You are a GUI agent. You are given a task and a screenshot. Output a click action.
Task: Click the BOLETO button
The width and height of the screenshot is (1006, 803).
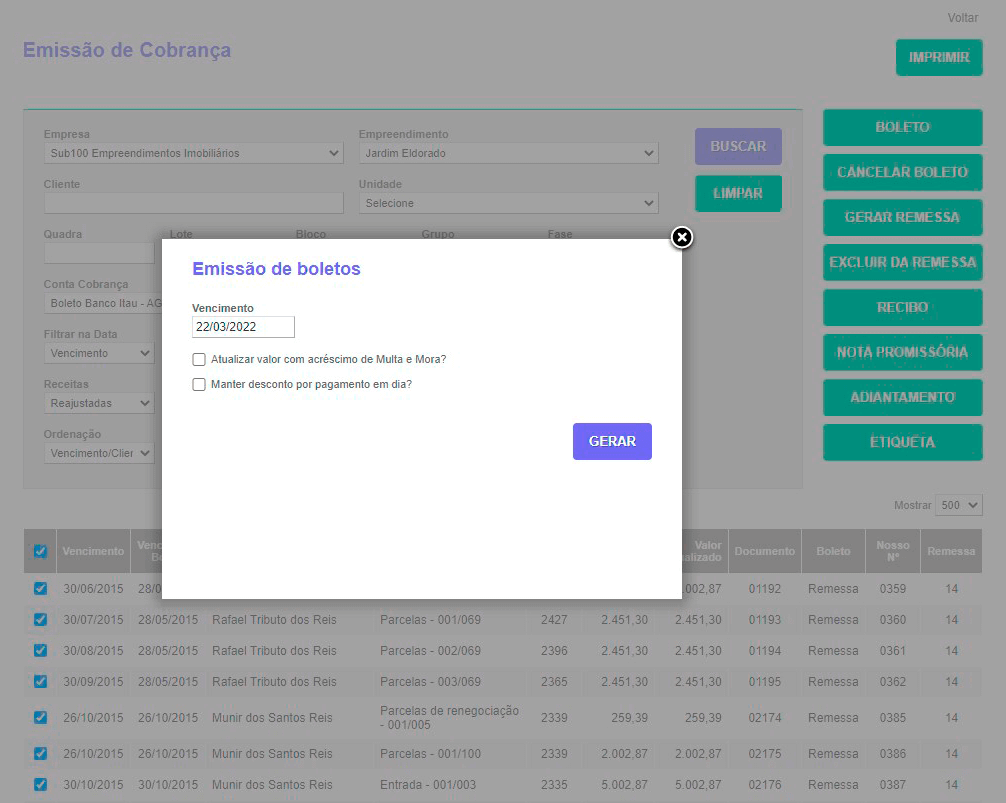(902, 127)
